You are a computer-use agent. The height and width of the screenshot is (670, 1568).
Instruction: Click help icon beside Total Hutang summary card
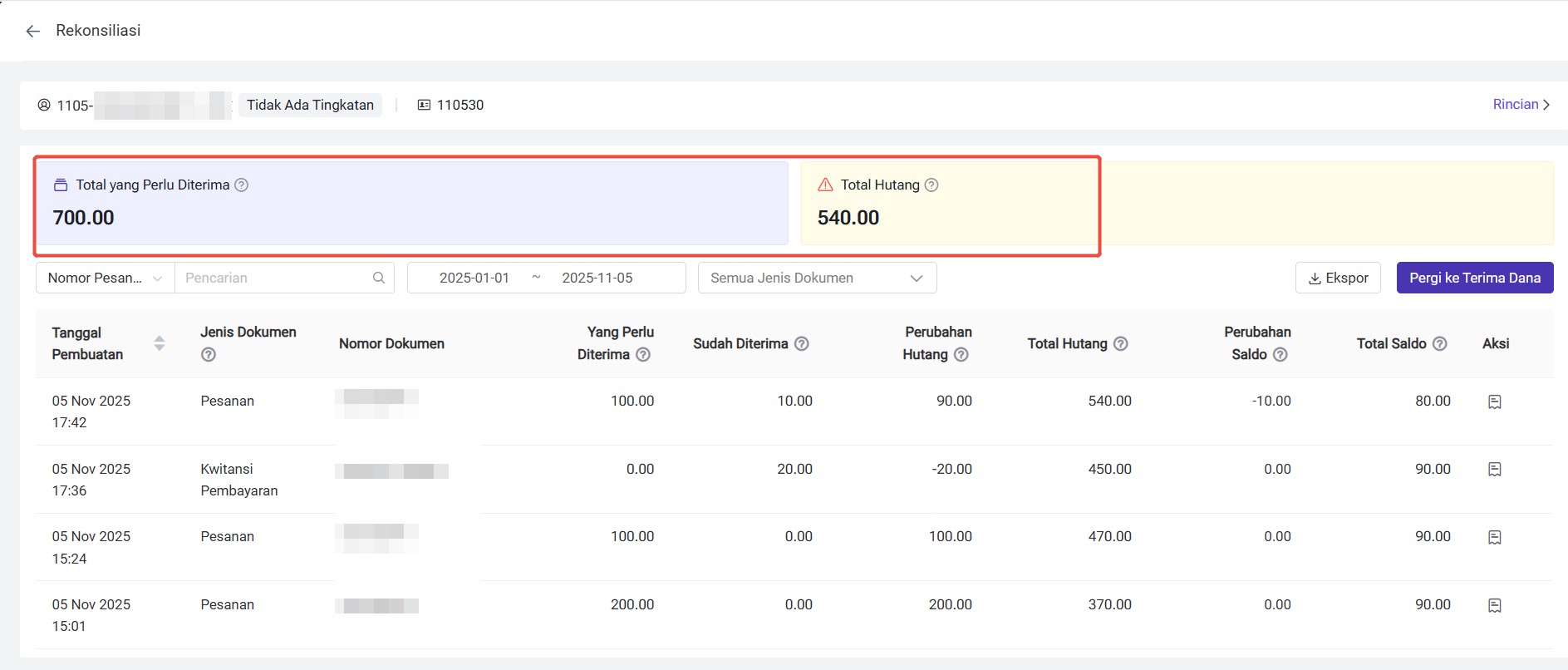tap(931, 185)
